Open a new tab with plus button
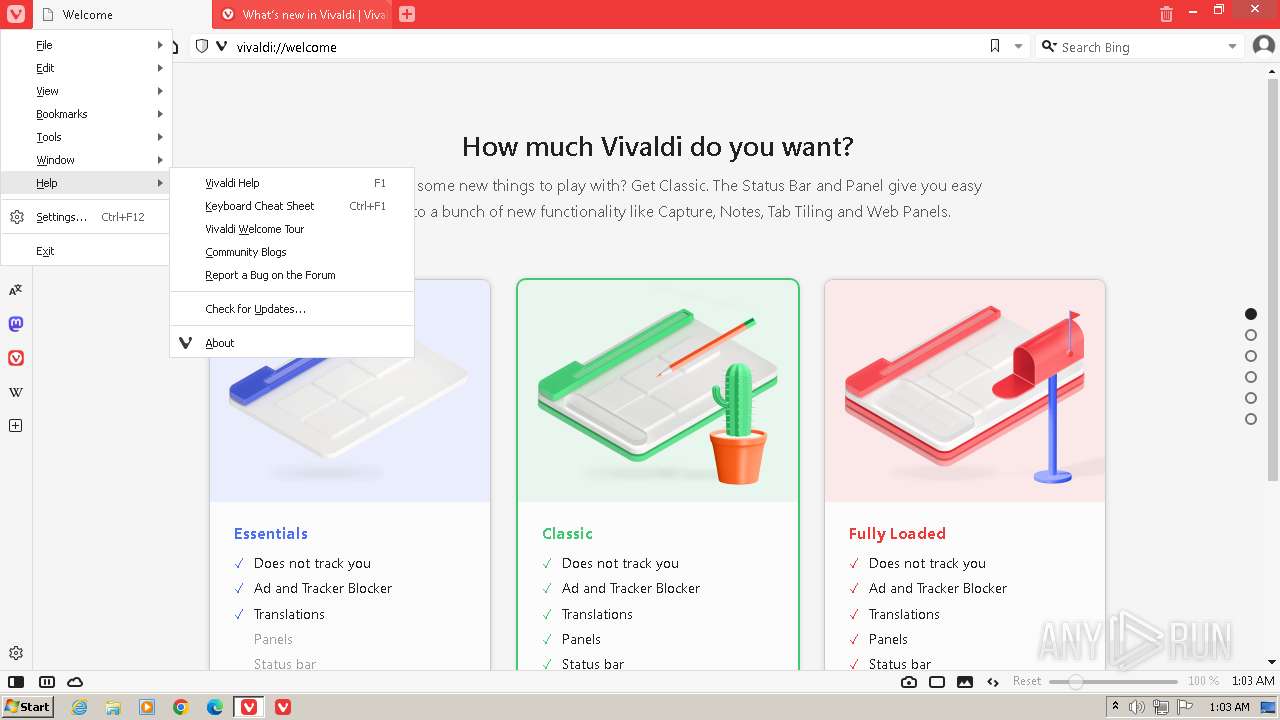Screen dimensions: 1280x720 click(x=406, y=14)
